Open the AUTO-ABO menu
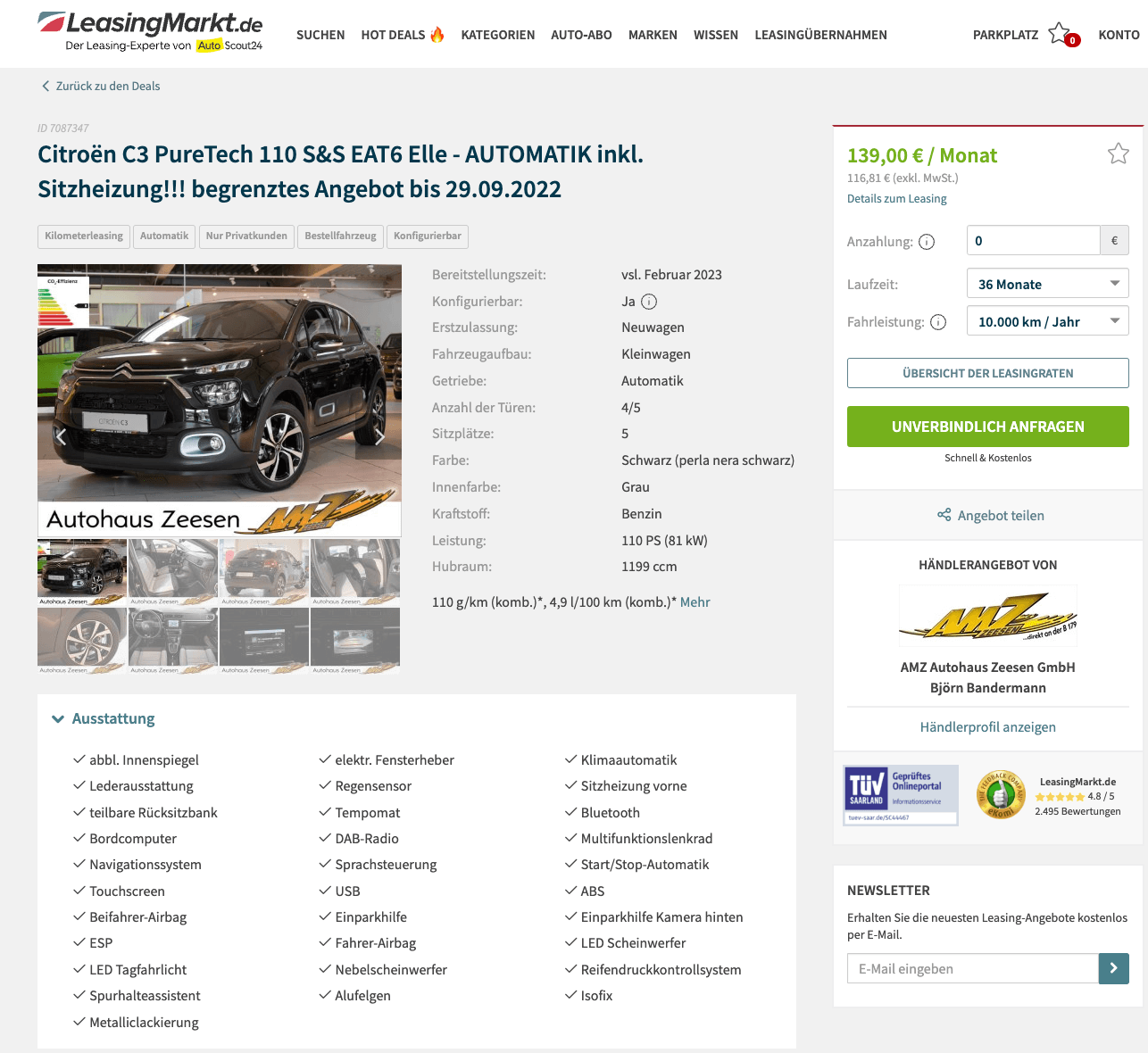The width and height of the screenshot is (1148, 1053). click(581, 35)
